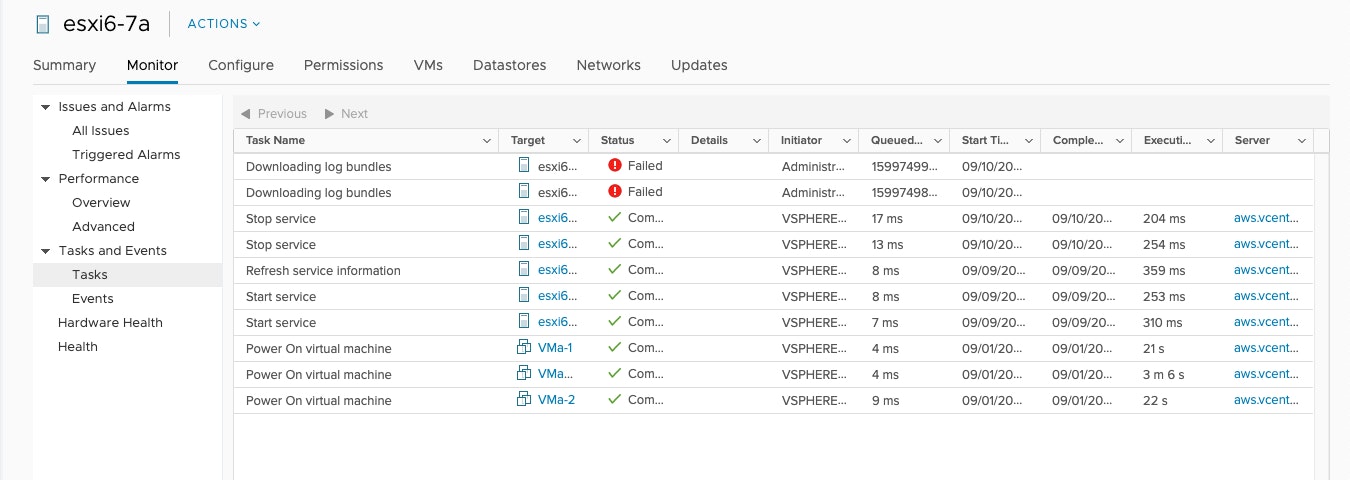Click host icon in first Stop service row
1350x480 pixels.
524,218
